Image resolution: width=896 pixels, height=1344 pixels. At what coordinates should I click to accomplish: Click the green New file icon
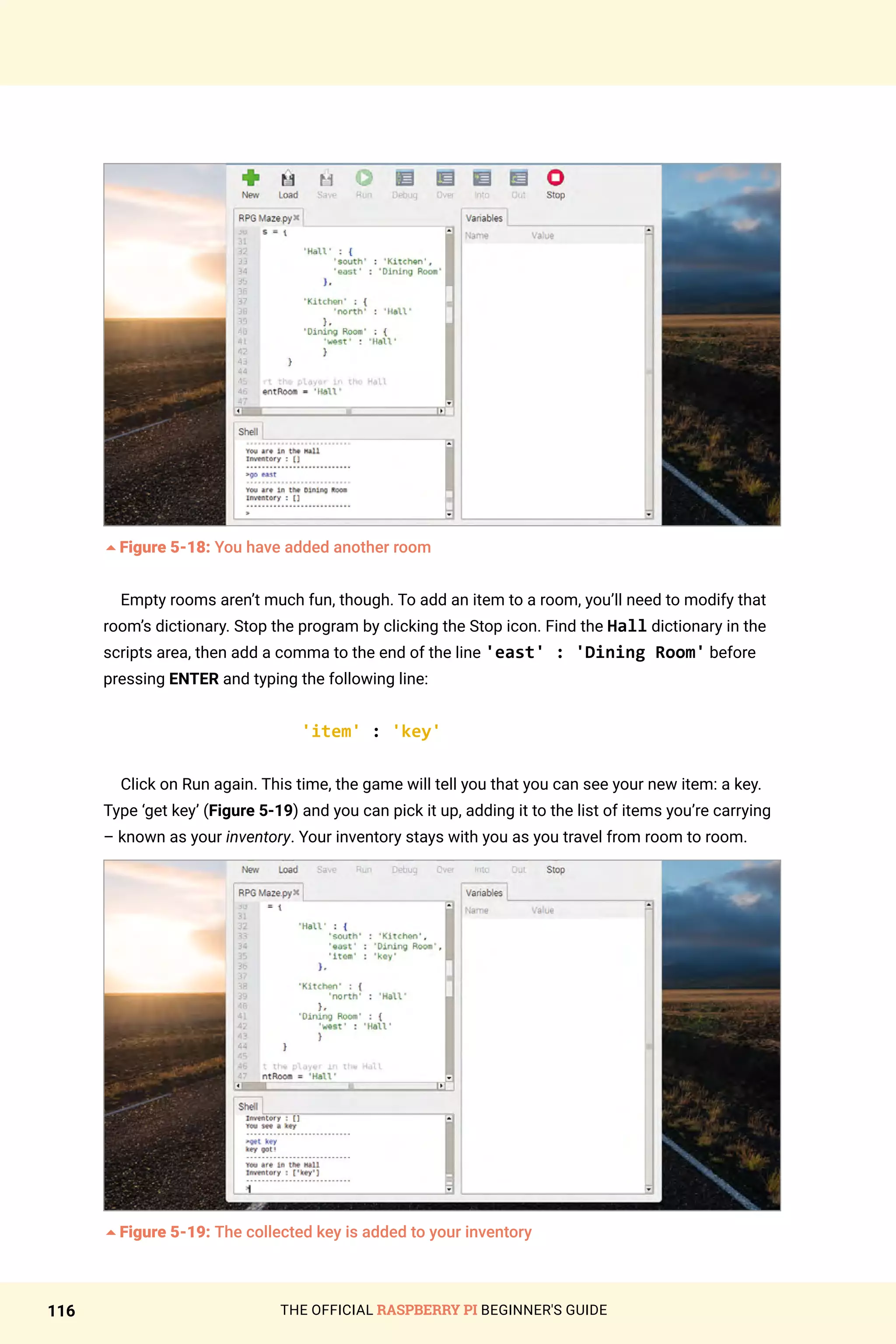coord(250,178)
